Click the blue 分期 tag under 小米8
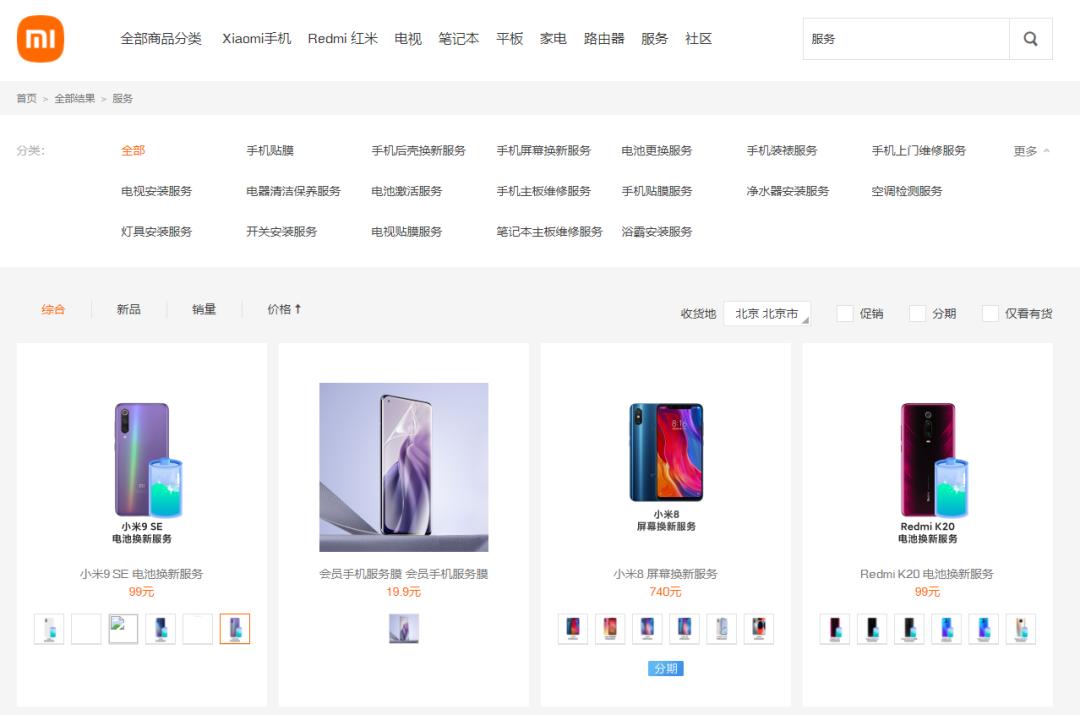Screen dimensions: 1080x715 coord(666,668)
